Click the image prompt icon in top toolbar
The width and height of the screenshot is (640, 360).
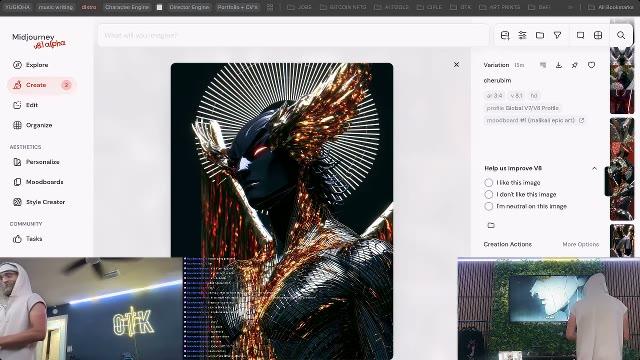tap(505, 36)
